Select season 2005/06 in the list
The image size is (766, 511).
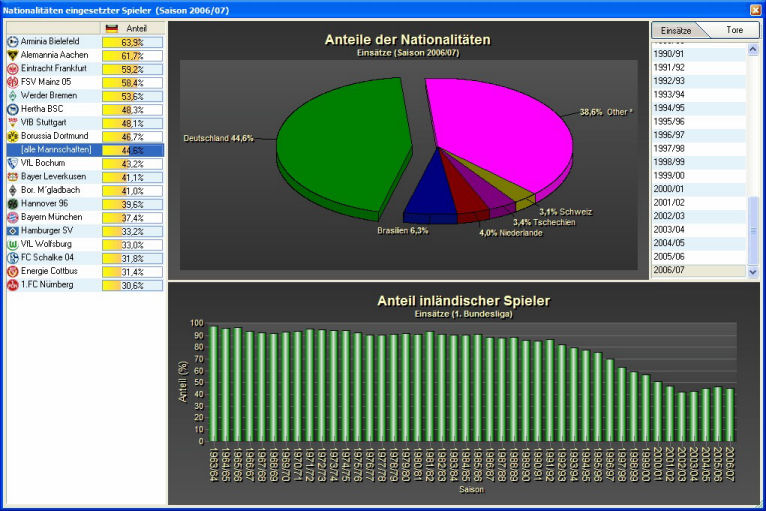(699, 256)
